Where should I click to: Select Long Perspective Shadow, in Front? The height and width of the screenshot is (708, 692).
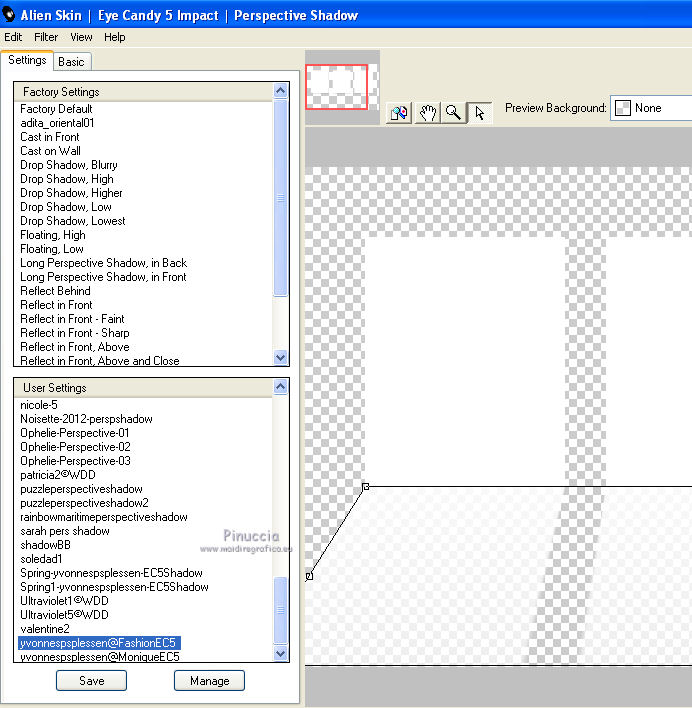click(103, 277)
